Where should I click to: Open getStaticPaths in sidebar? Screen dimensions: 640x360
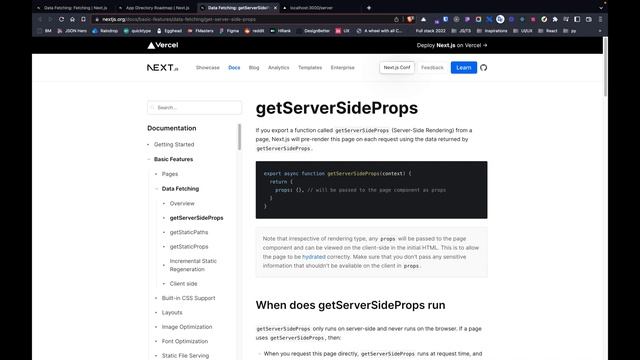[189, 232]
